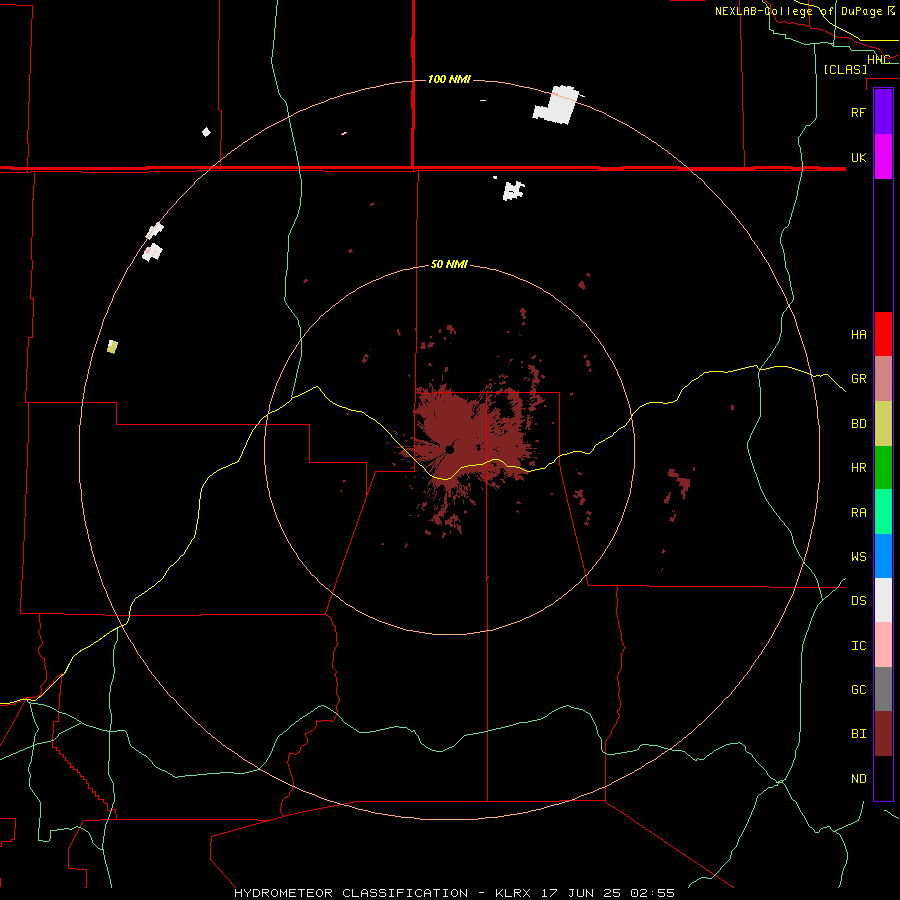Click the gray GC legend swatch
This screenshot has height=900, width=900.
pos(883,689)
